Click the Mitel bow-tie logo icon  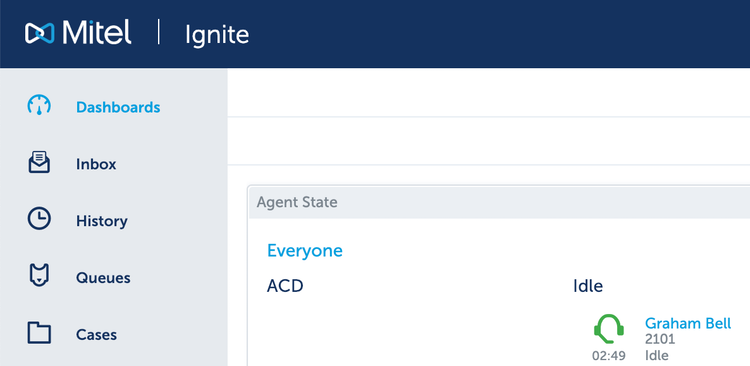[39, 33]
